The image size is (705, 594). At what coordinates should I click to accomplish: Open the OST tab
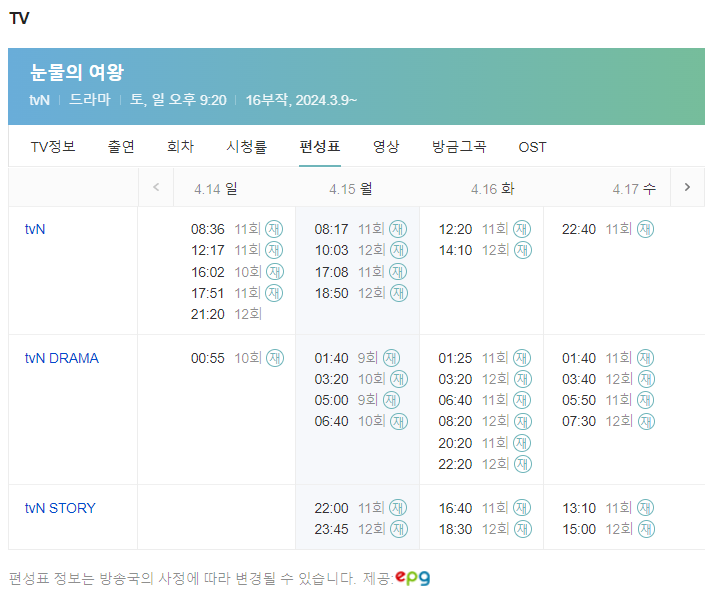click(x=532, y=147)
